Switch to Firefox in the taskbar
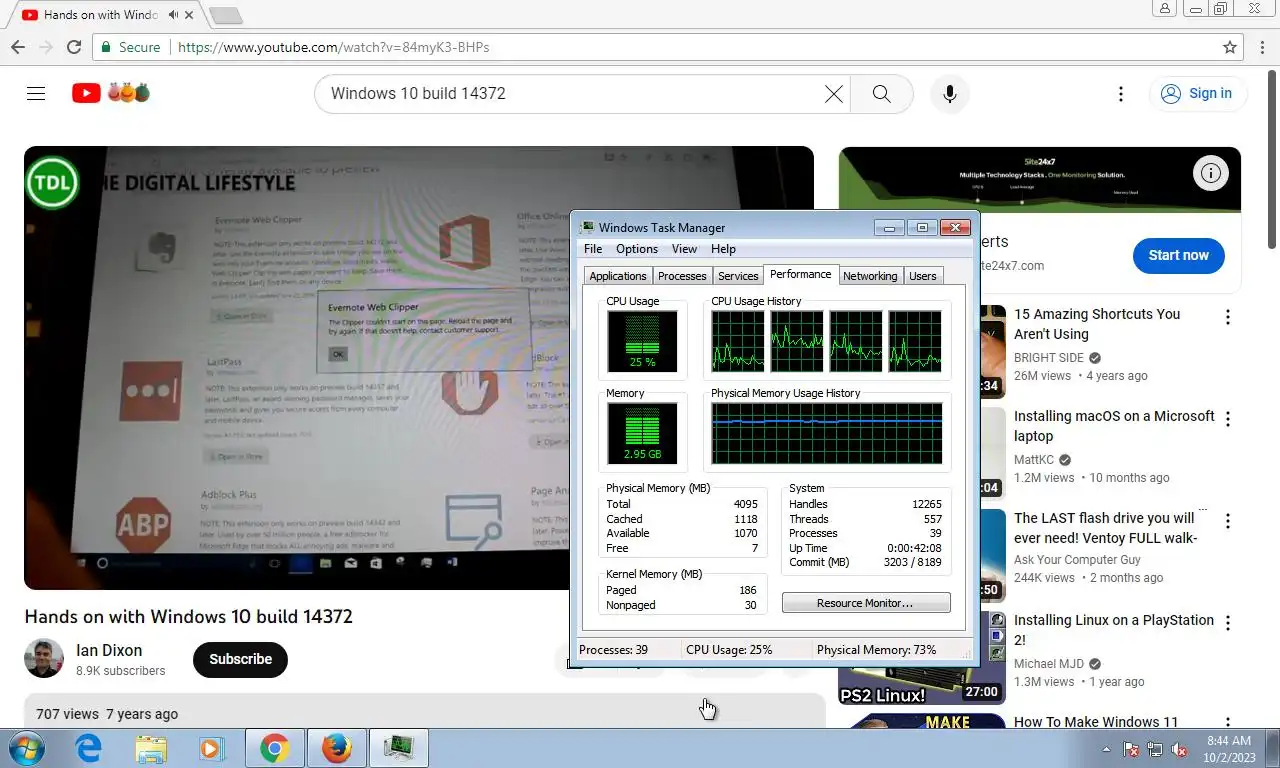Screen dimensions: 1280x768 point(337,748)
